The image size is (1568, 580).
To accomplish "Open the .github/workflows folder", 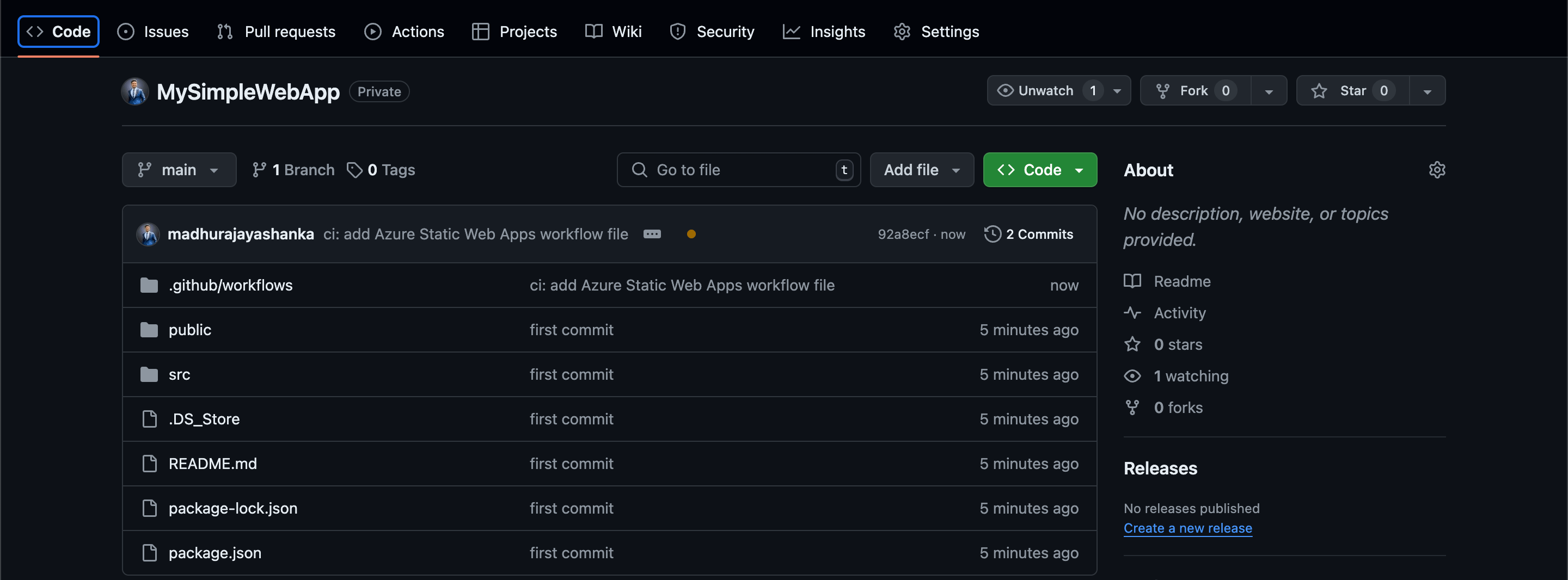I will [230, 286].
